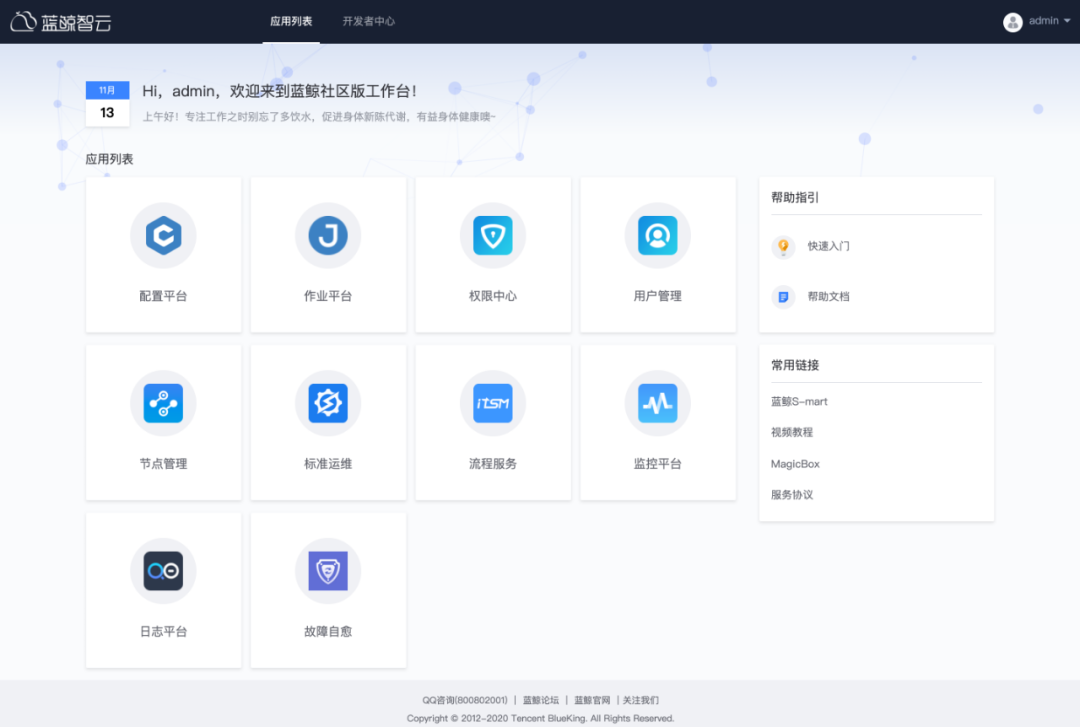Click the Hi, admin welcome heading
This screenshot has height=727, width=1080.
point(279,91)
